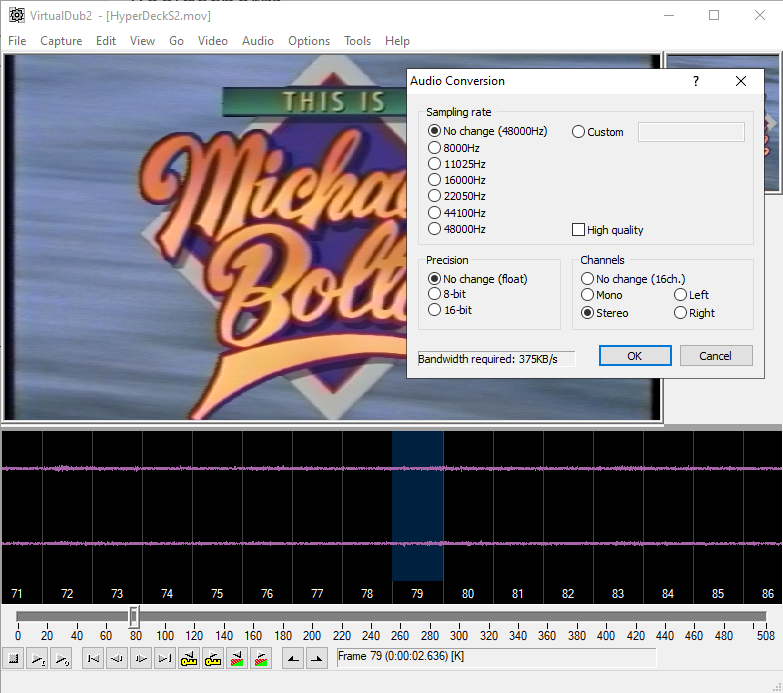This screenshot has height=693, width=783.
Task: Click the input video pane
Action: [205, 237]
